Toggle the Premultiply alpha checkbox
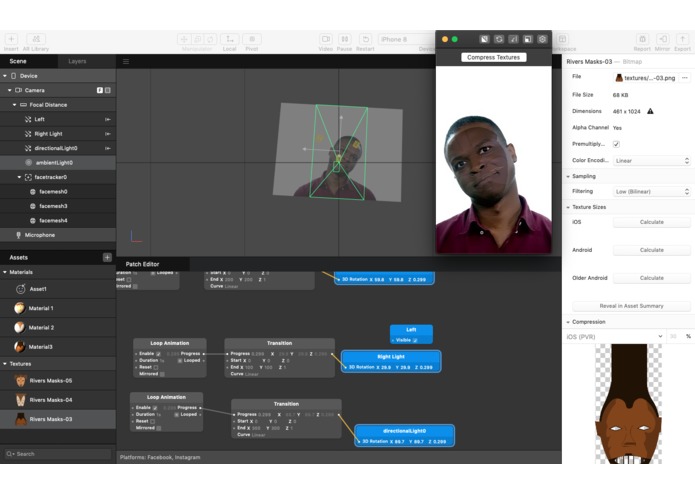The height and width of the screenshot is (494, 695). tap(616, 144)
